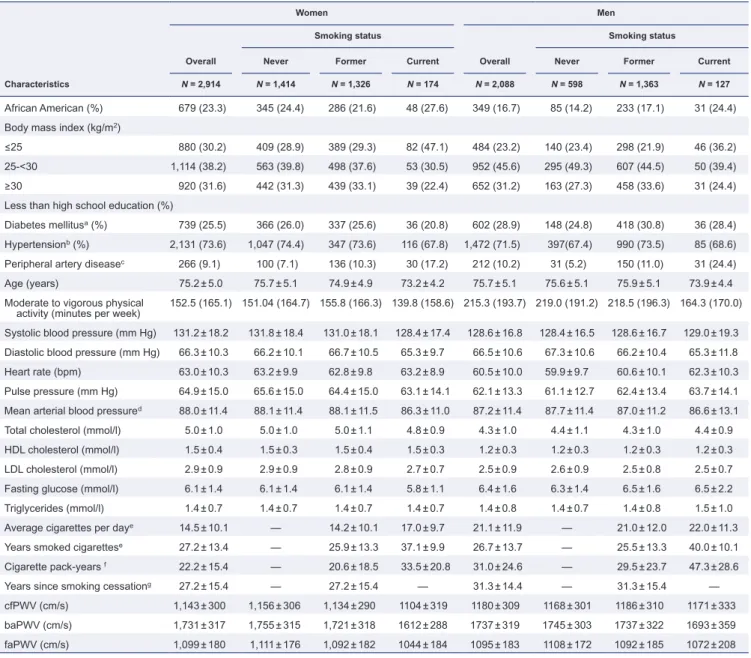This screenshot has height=658, width=751.
Task: Select the cell '397(67.4)'
Action: [x=569, y=245]
